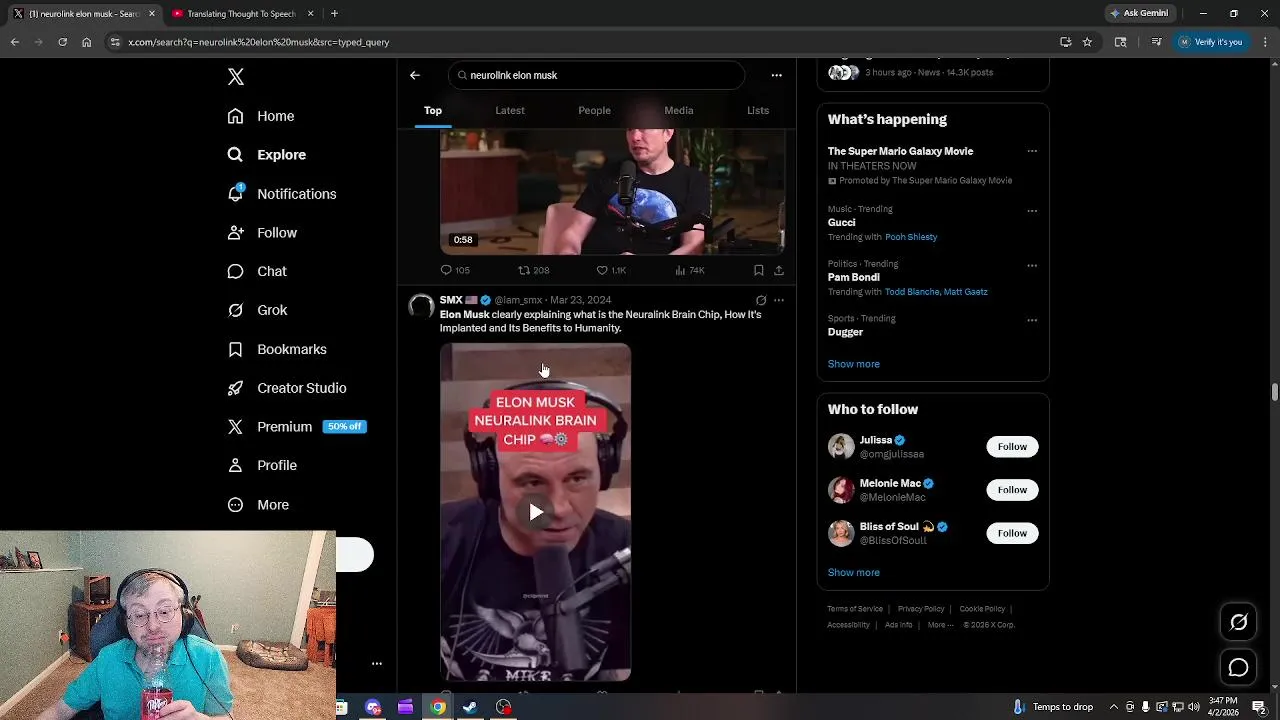Open account menu dots by webcam overlay
Image resolution: width=1280 pixels, height=720 pixels.
[377, 664]
